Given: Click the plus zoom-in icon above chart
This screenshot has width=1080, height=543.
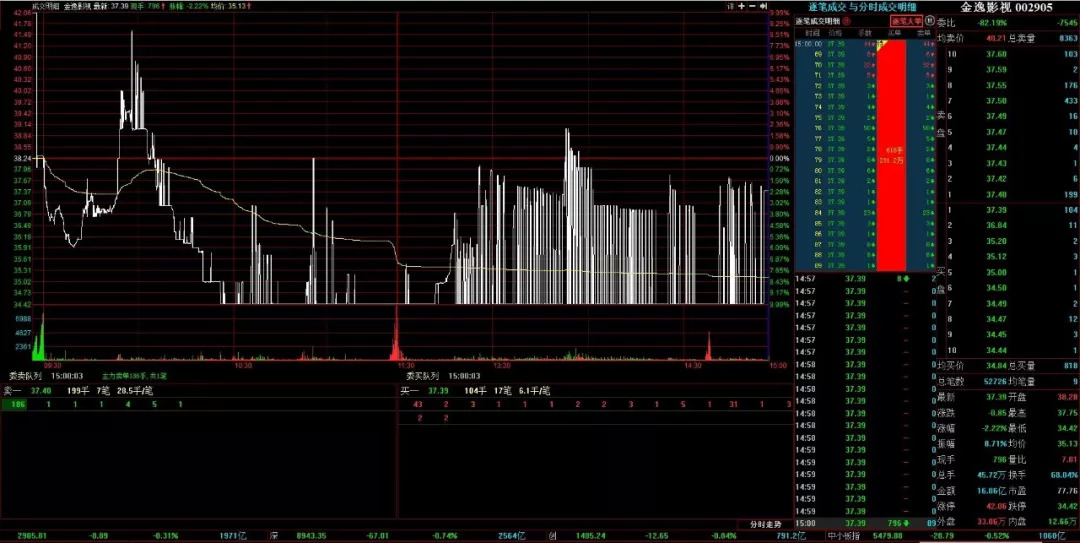Looking at the screenshot, I should click(742, 6).
